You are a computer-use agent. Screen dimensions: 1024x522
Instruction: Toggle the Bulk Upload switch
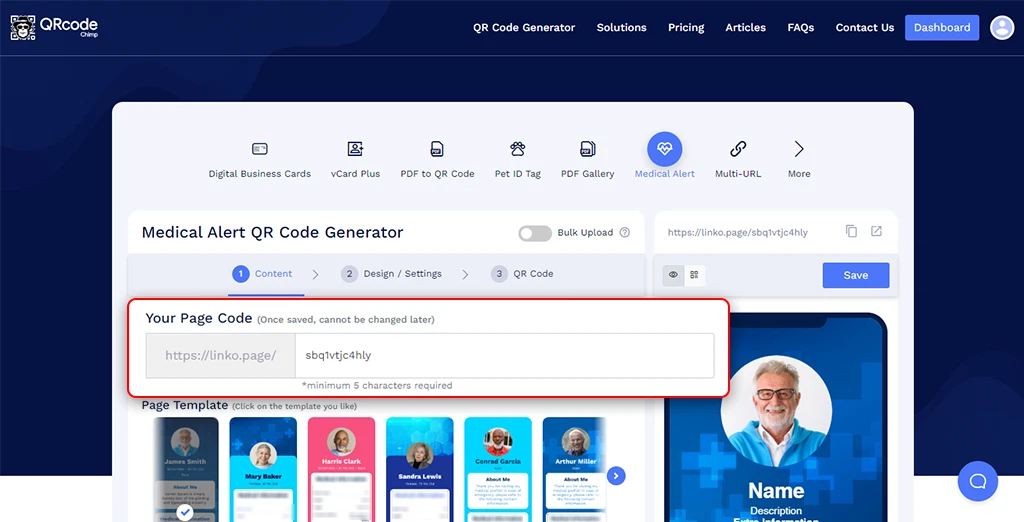pyautogui.click(x=535, y=233)
